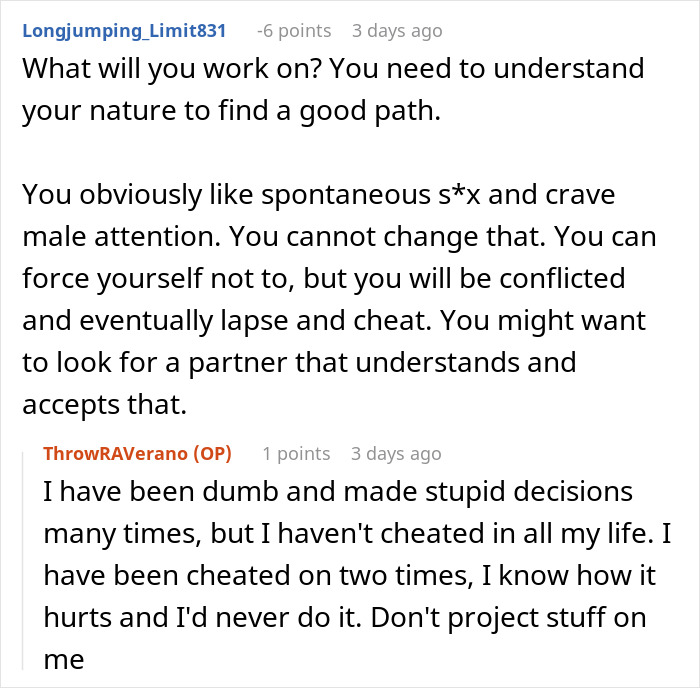Click the "(OP)" tag after ThrowRAVerano
700x688 pixels.
pos(212,454)
